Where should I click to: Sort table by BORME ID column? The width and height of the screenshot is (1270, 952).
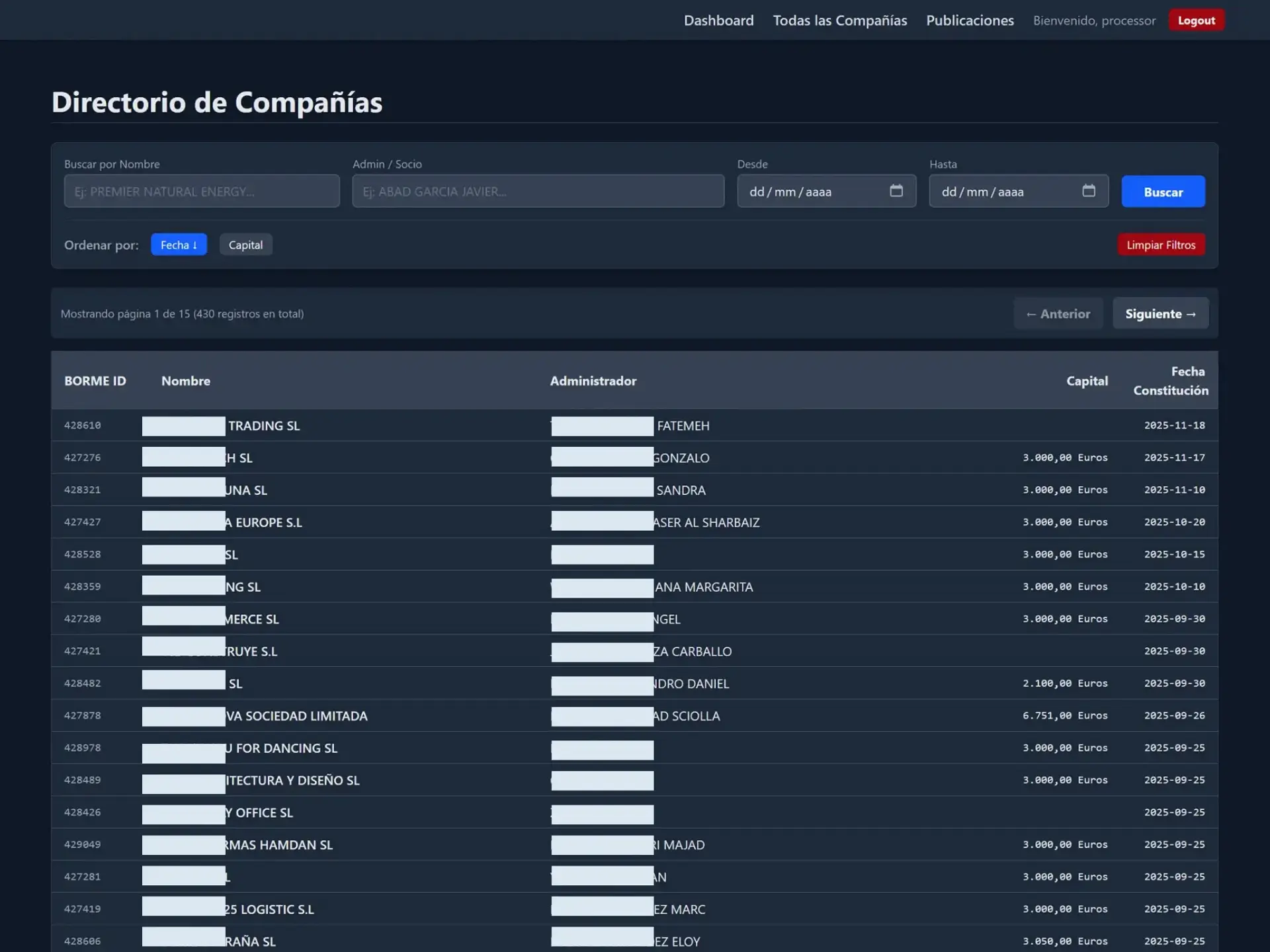pyautogui.click(x=95, y=380)
